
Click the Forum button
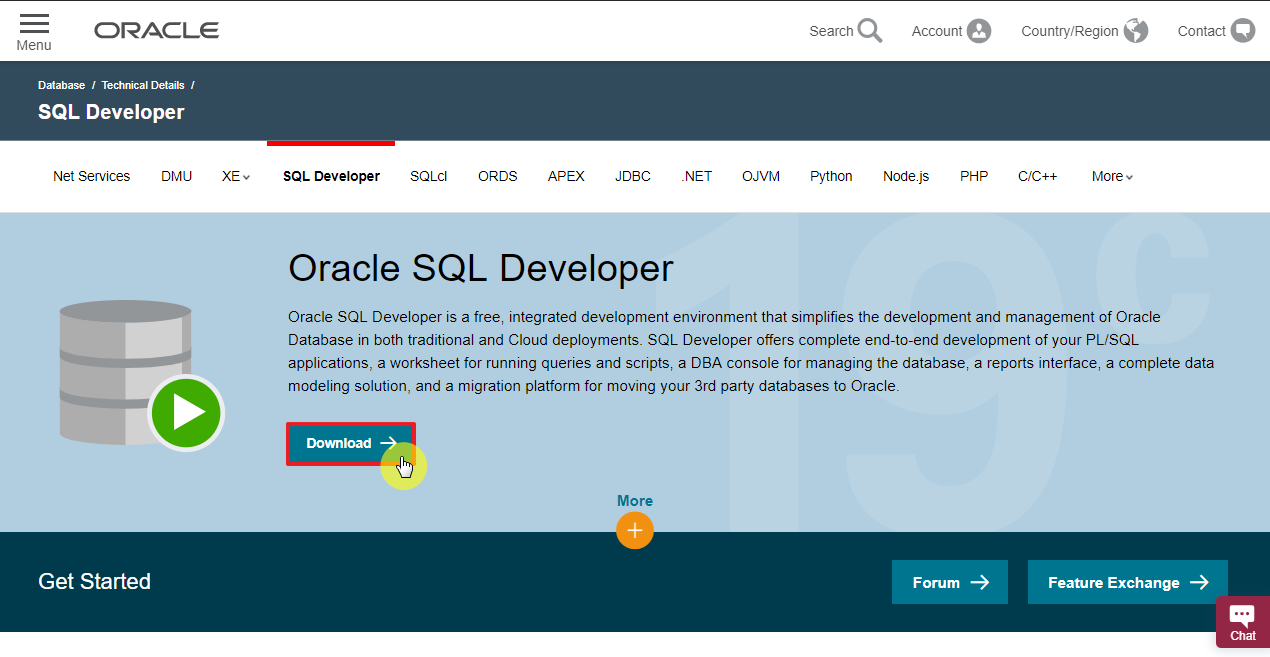click(x=950, y=582)
